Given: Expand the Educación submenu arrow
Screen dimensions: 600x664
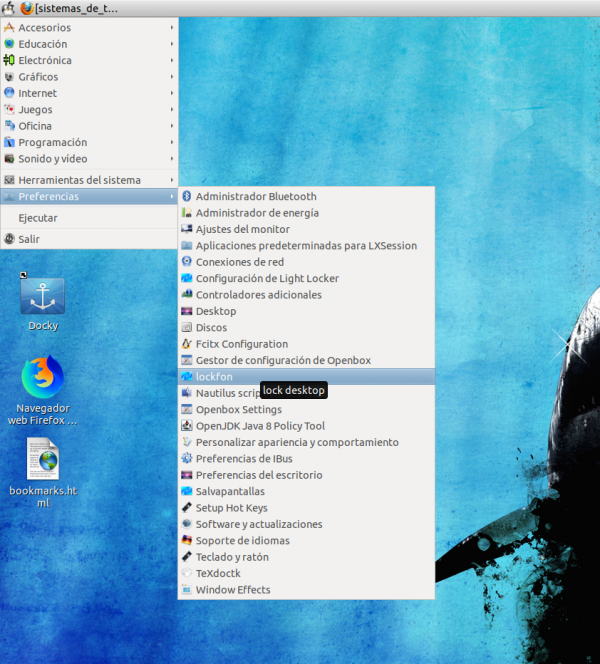Looking at the screenshot, I should pyautogui.click(x=172, y=44).
